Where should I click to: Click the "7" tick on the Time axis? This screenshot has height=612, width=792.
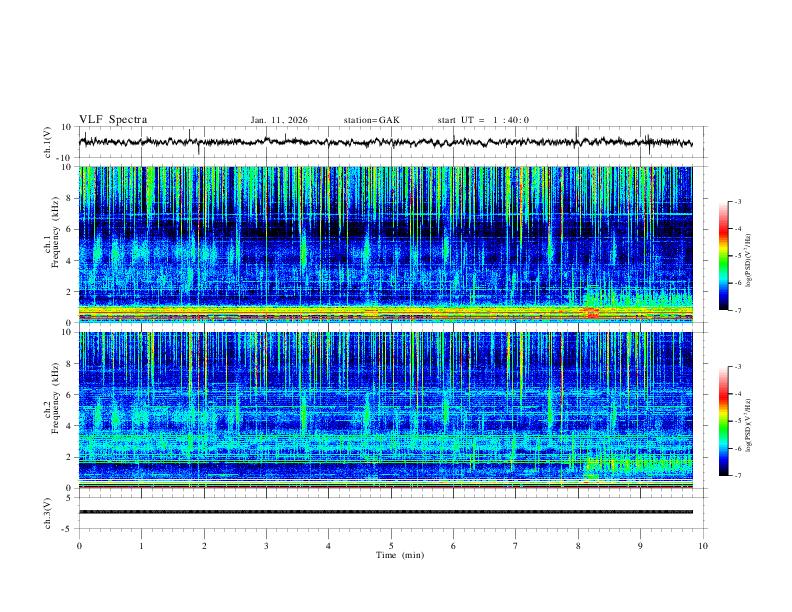click(516, 546)
